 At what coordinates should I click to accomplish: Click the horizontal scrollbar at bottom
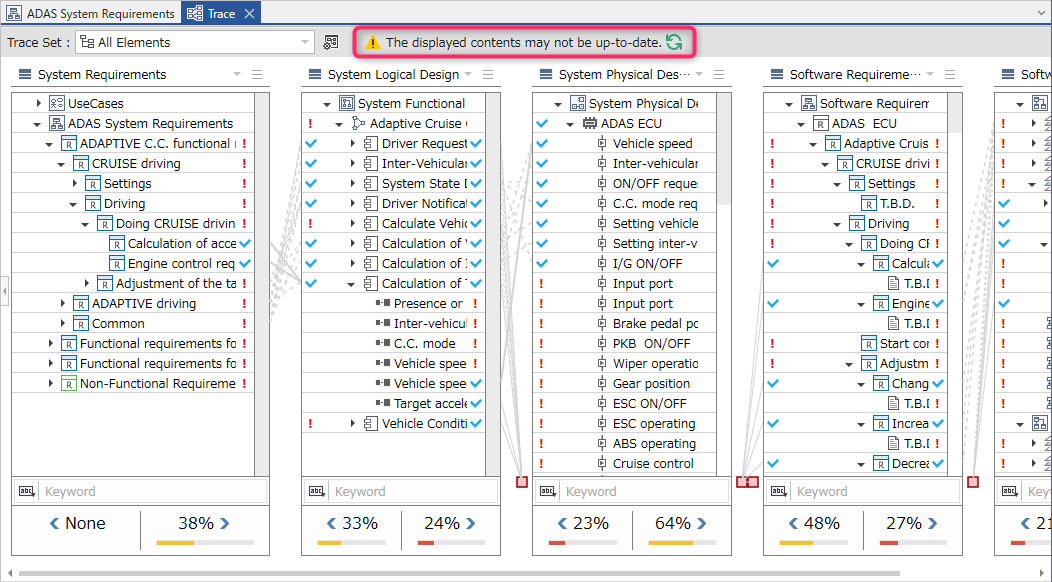pyautogui.click(x=459, y=574)
